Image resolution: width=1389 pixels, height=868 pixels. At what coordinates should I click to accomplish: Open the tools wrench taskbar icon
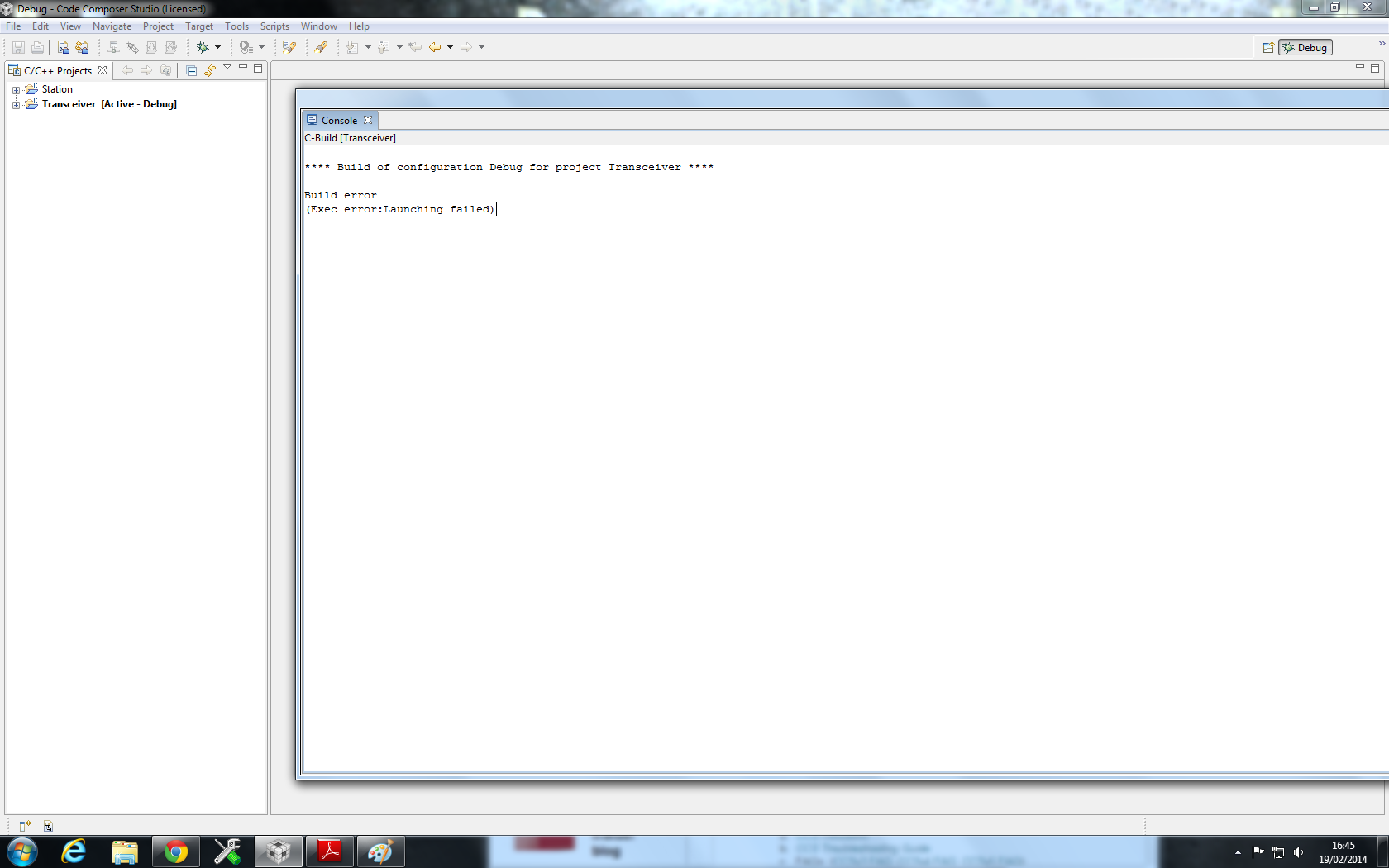coord(227,851)
